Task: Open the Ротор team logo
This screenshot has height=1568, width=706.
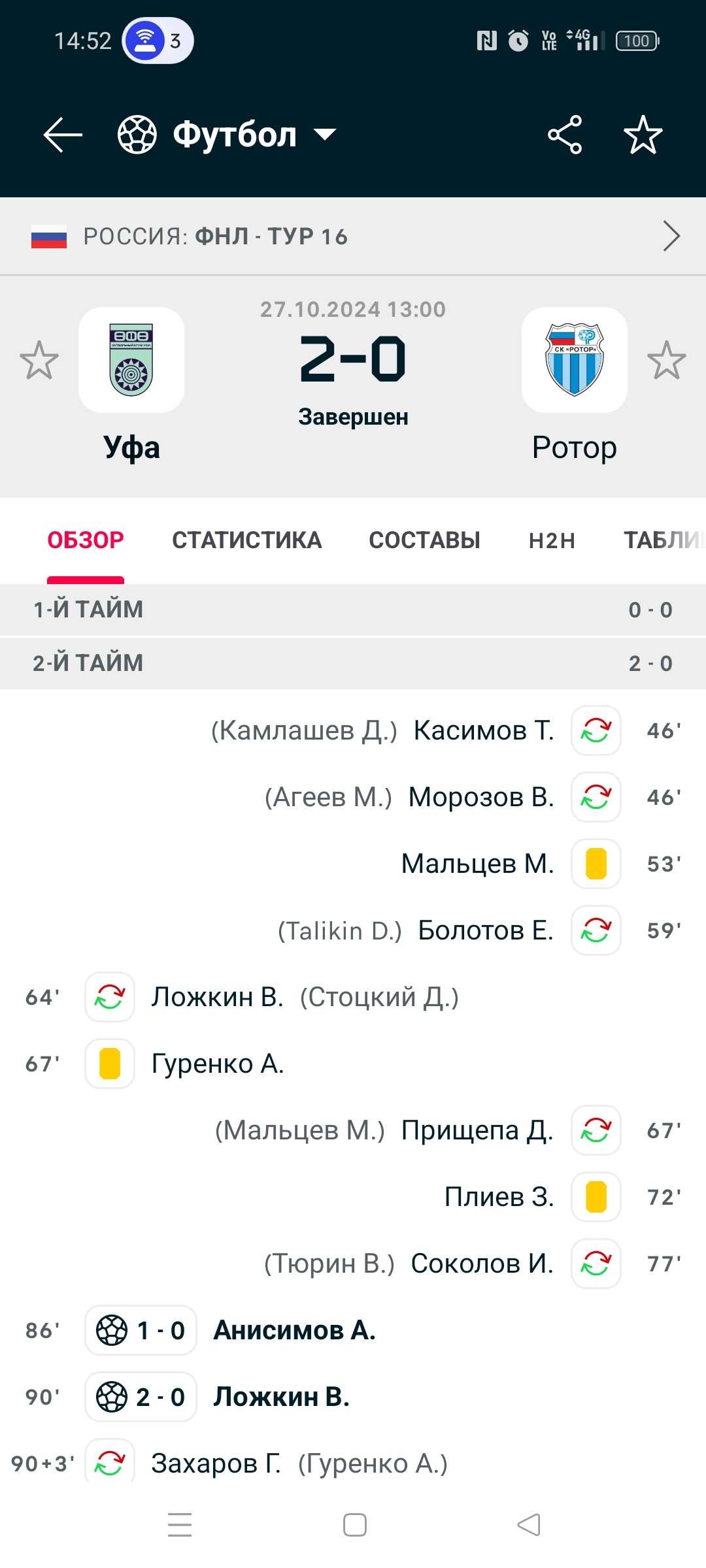Action: (574, 360)
